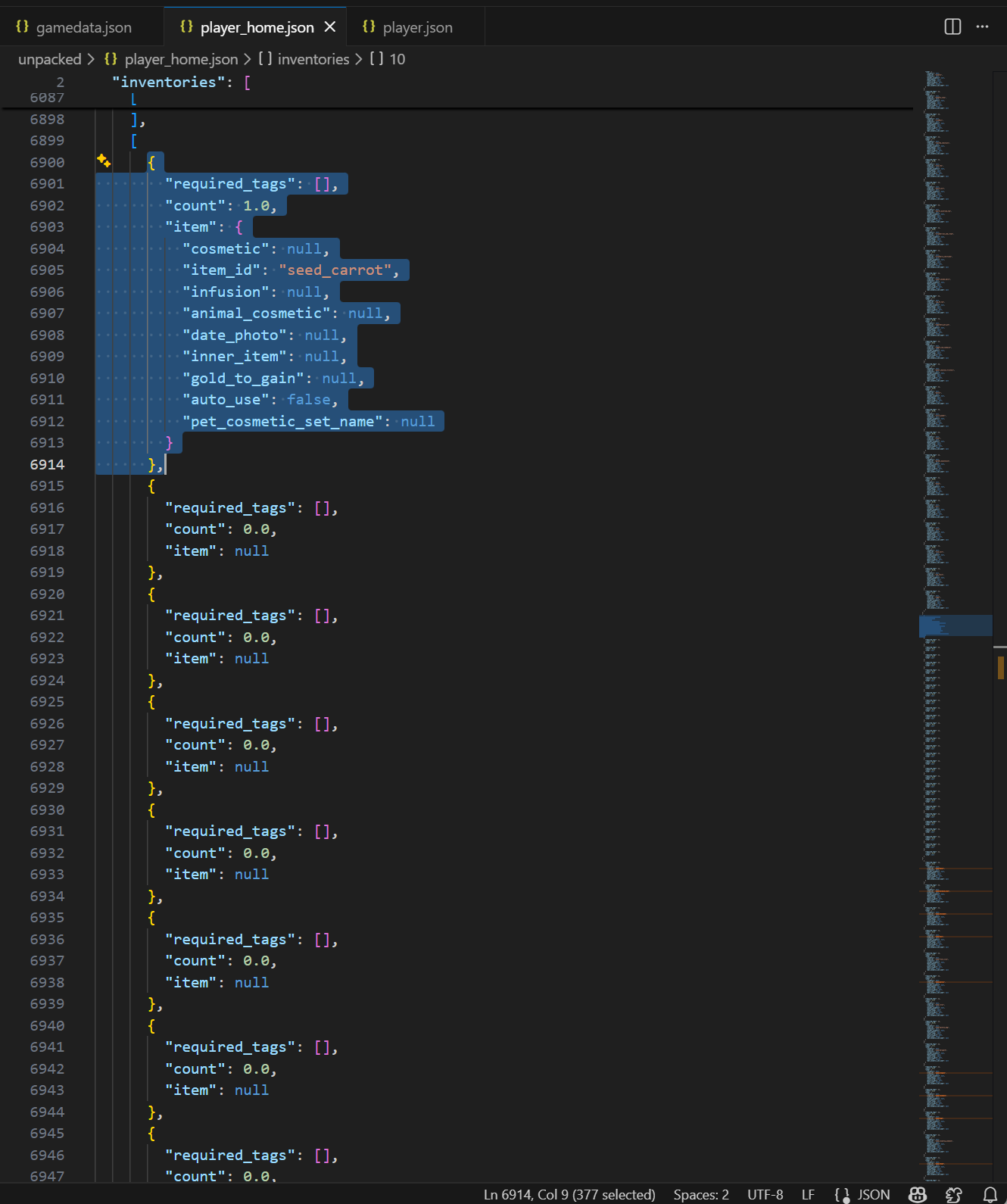
Task: Change indentation via 'Spaces: 2'
Action: tap(700, 1194)
